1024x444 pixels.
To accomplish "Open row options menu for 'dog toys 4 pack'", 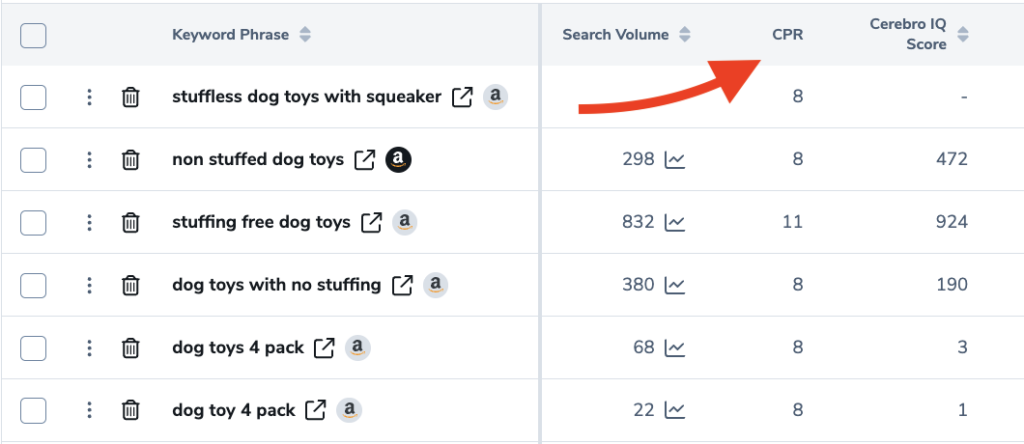I will coord(89,348).
